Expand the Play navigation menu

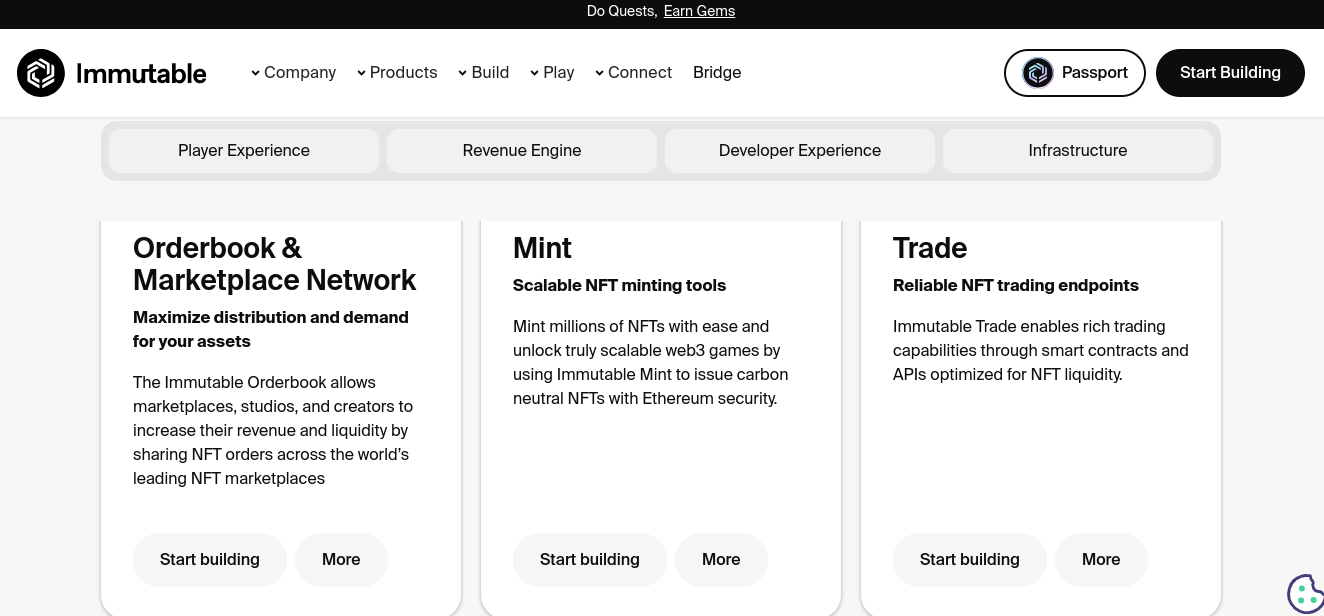(x=552, y=73)
